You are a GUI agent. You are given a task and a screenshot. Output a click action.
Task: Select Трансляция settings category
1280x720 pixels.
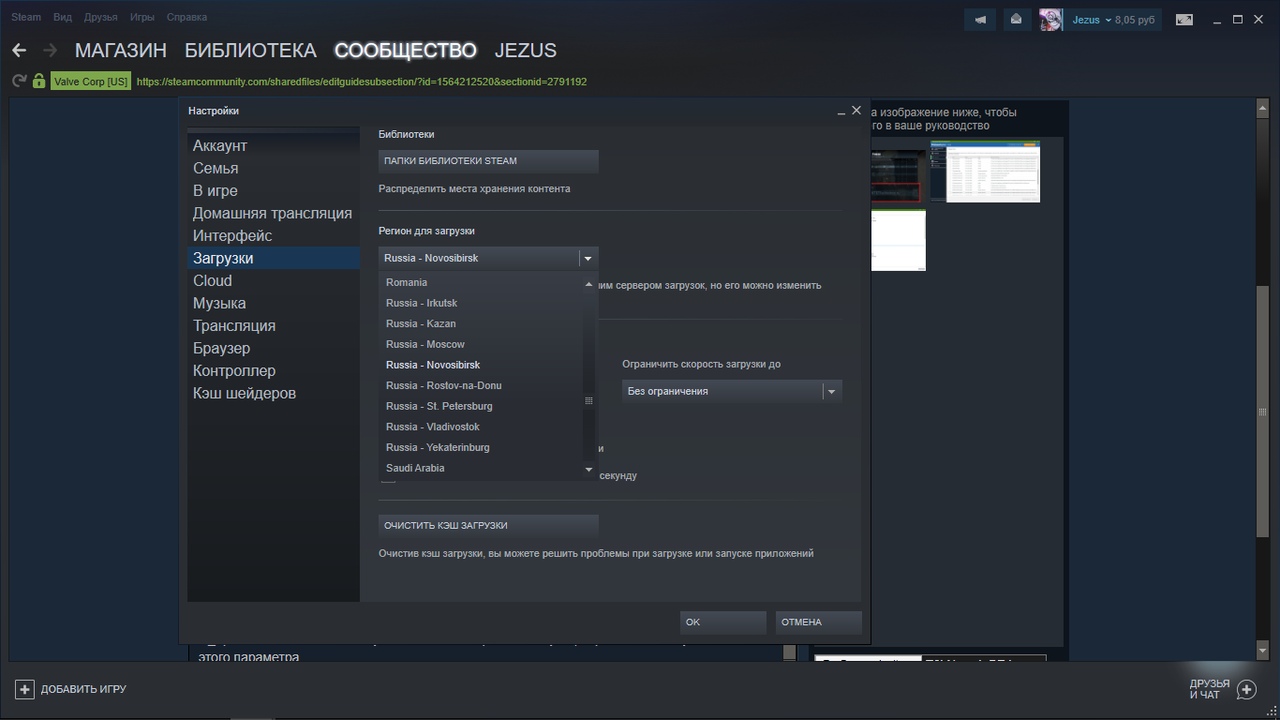[x=273, y=326]
